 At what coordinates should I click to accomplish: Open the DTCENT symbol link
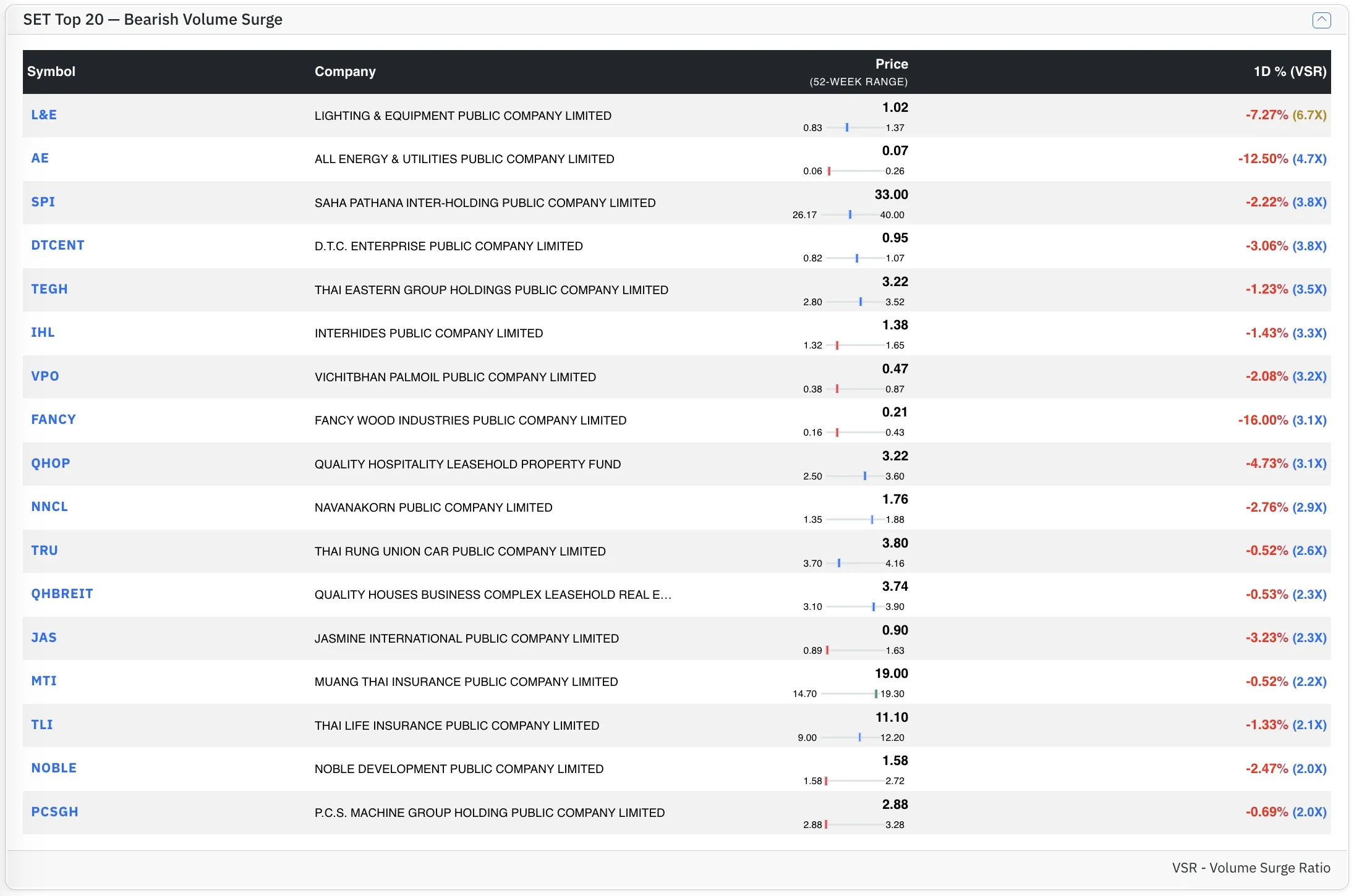click(57, 245)
